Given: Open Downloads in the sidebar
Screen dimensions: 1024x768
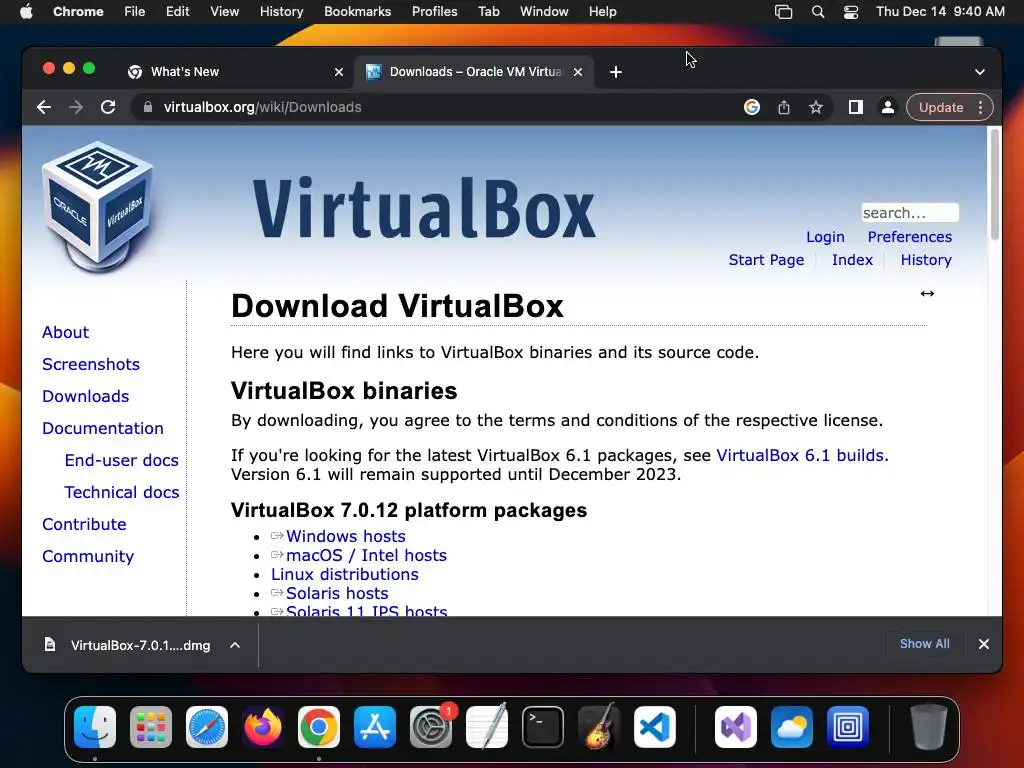Looking at the screenshot, I should tap(86, 396).
